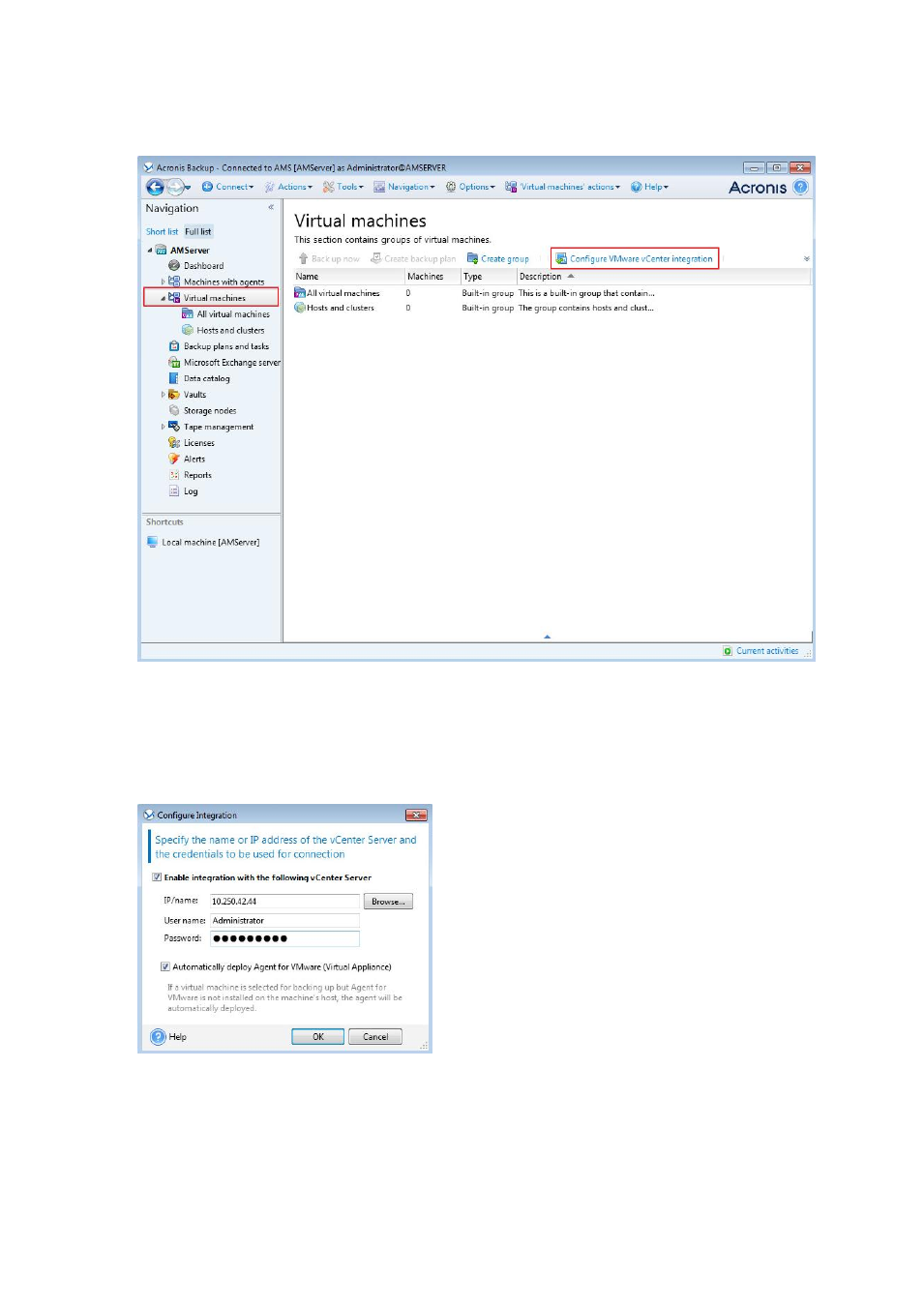
Task: Switch to the Full list view
Action: pos(198,232)
